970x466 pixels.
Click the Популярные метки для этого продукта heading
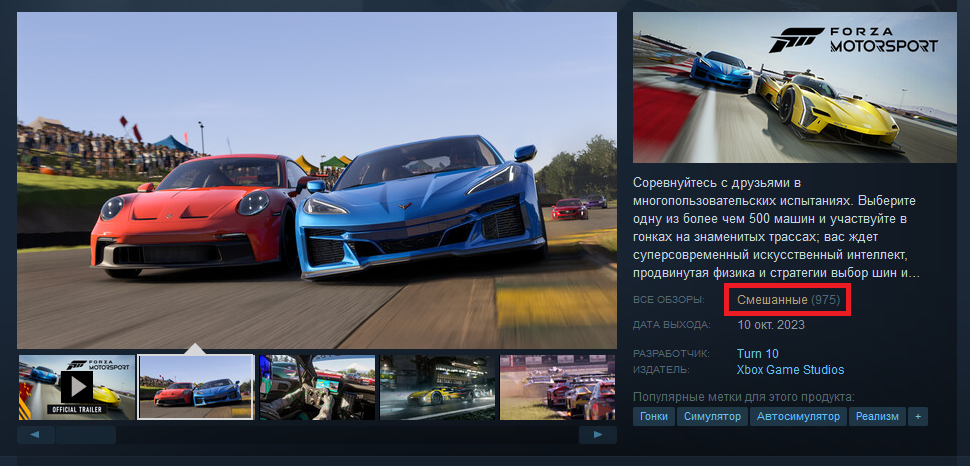[x=744, y=397]
